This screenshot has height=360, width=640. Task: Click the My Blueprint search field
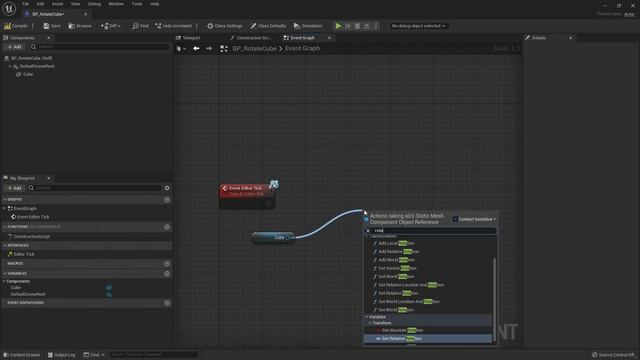coord(95,188)
